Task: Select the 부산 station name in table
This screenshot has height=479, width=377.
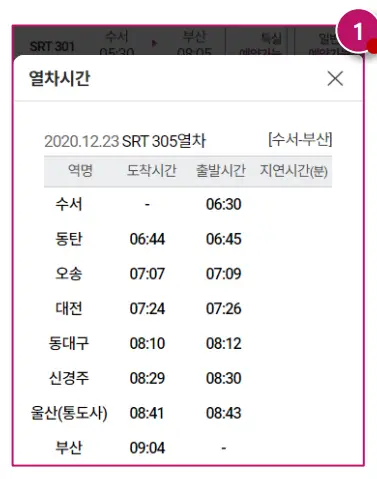Action: [x=69, y=448]
